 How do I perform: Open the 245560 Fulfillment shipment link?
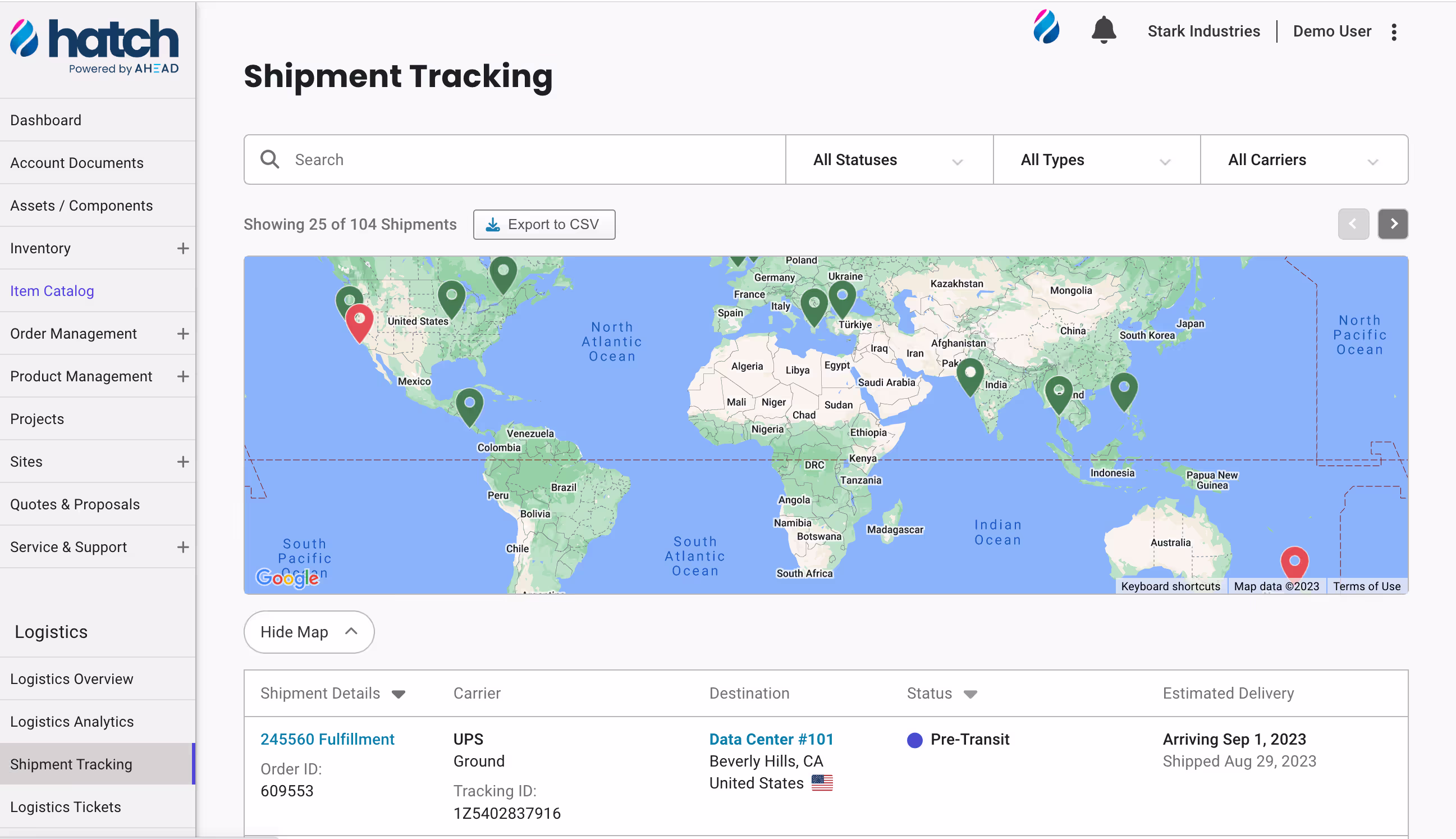click(327, 739)
